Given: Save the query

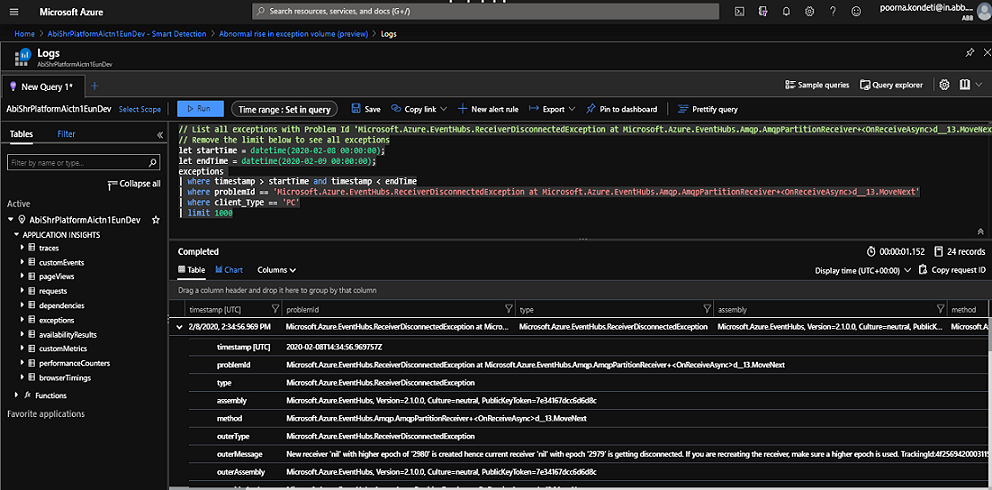Looking at the screenshot, I should point(366,109).
